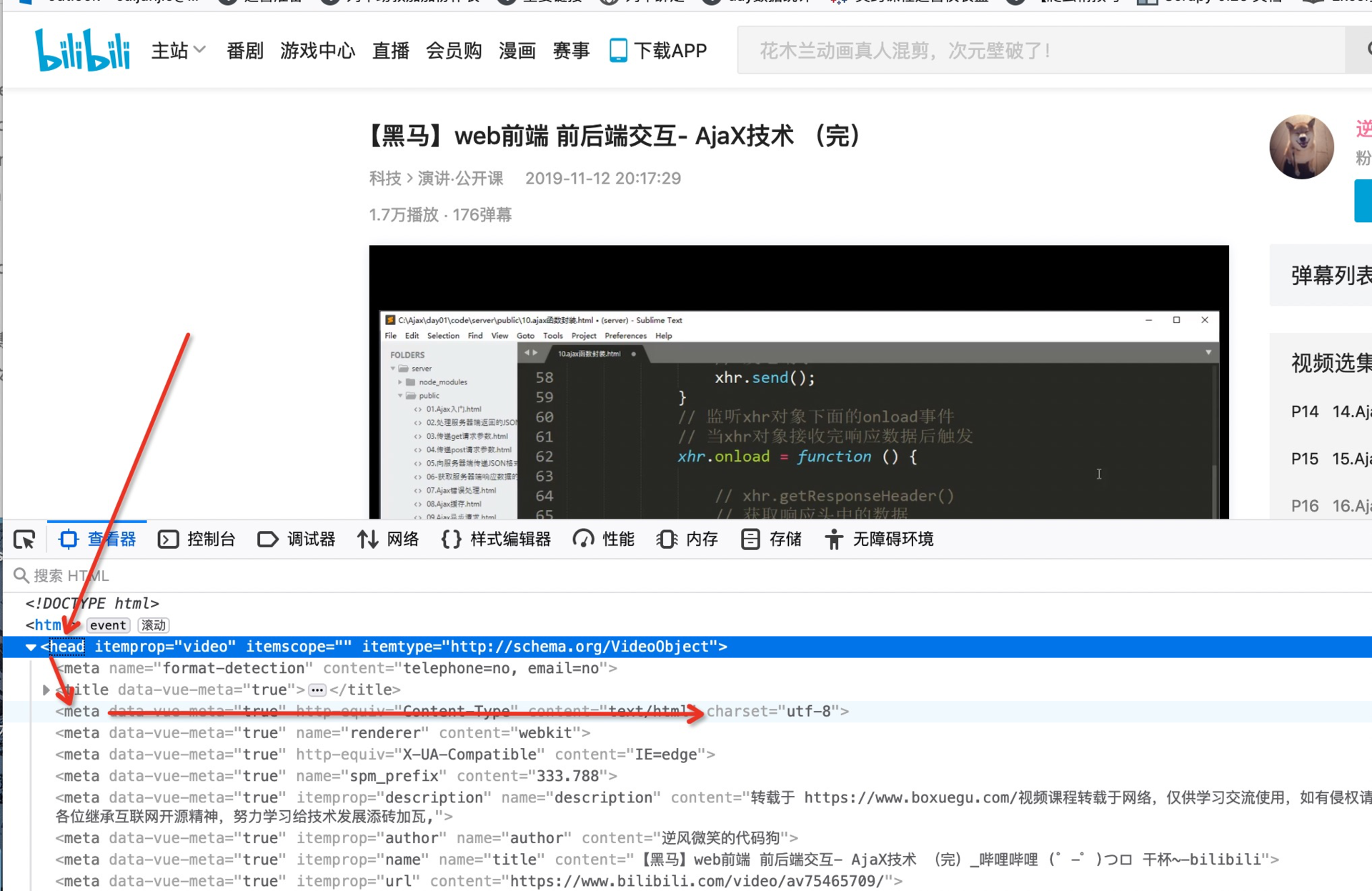Click the video player area
The height and width of the screenshot is (891, 1372).
799,382
